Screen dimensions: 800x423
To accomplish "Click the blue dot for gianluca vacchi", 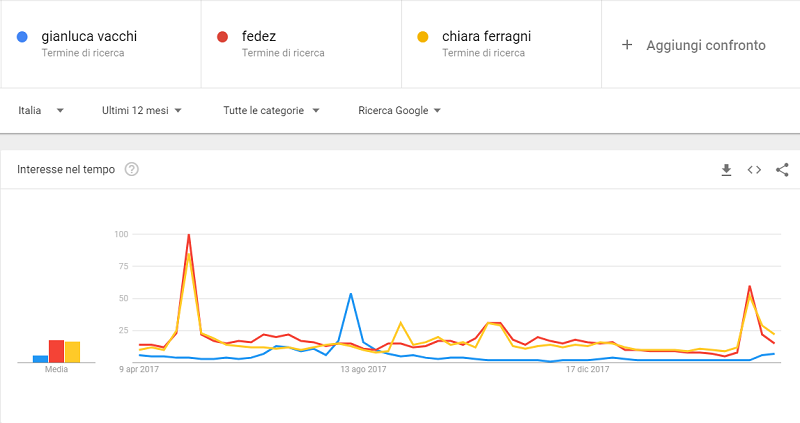I will coord(22,37).
